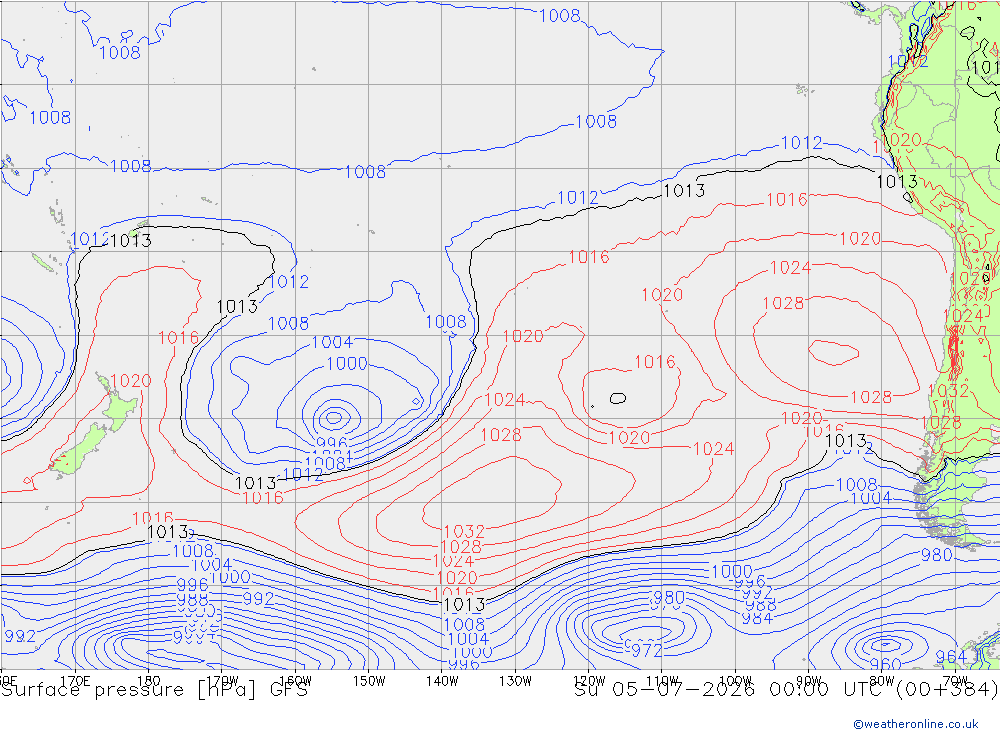Image resolution: width=1000 pixels, height=733 pixels.
Task: Select the 140W longitude label
Action: (442, 681)
